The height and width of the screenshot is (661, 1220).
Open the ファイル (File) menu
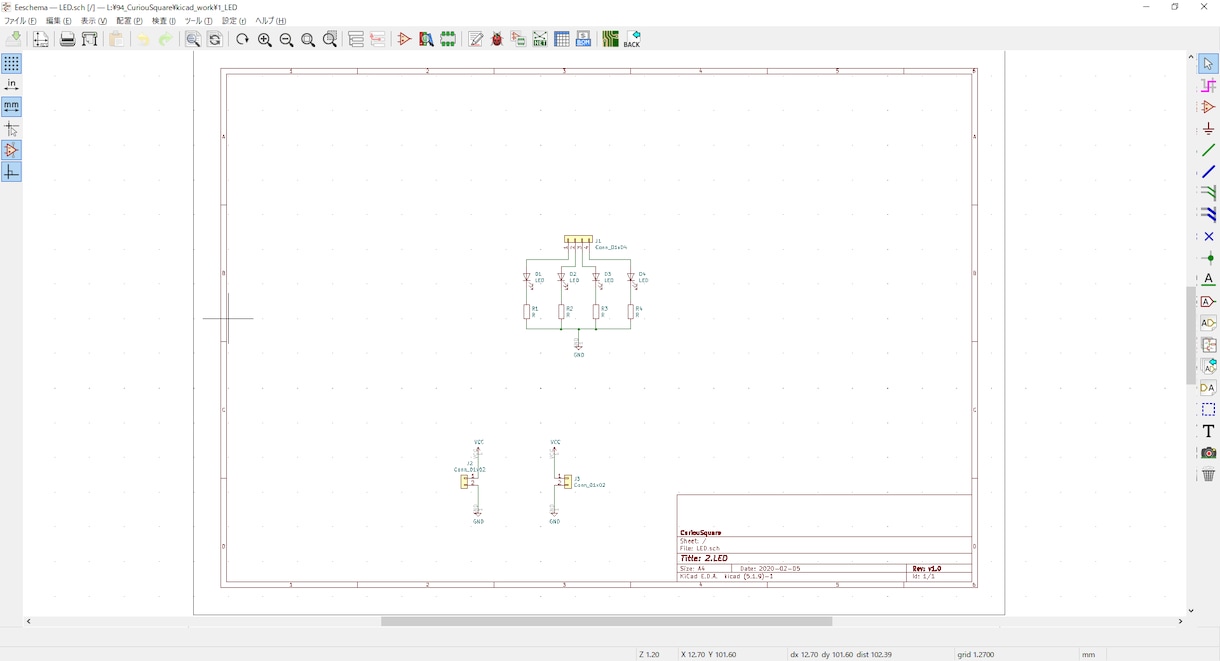tap(20, 21)
